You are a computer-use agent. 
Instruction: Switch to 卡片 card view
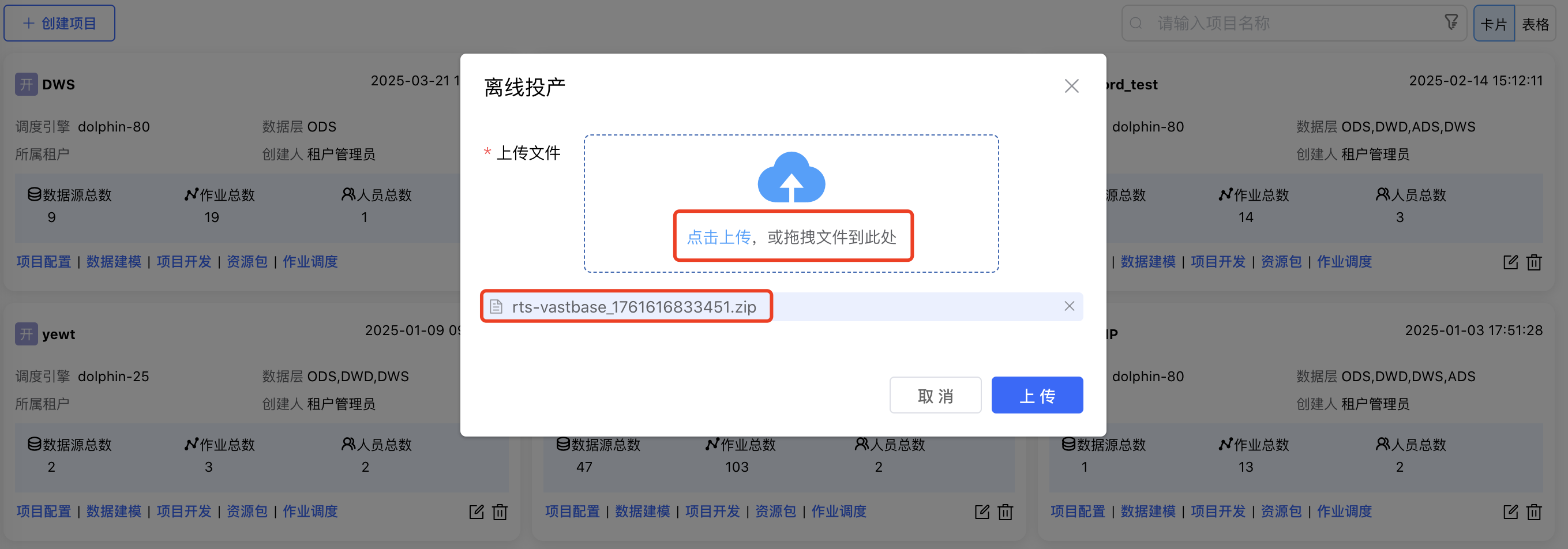pyautogui.click(x=1493, y=24)
